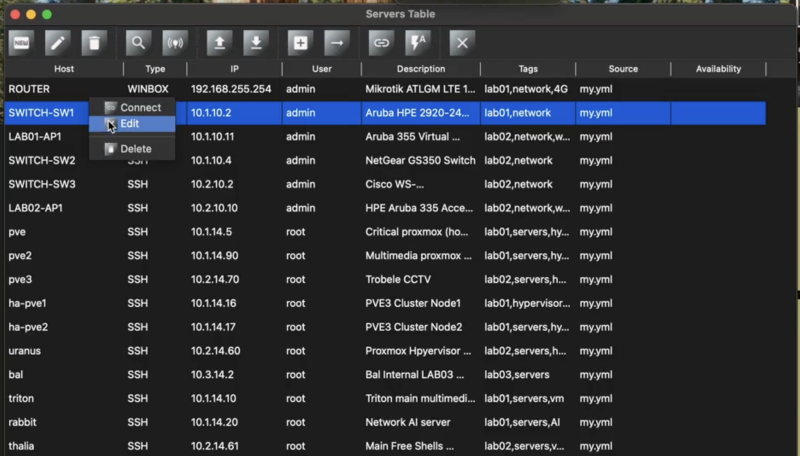Select the rabbit server row
The width and height of the screenshot is (800, 456).
[385, 422]
